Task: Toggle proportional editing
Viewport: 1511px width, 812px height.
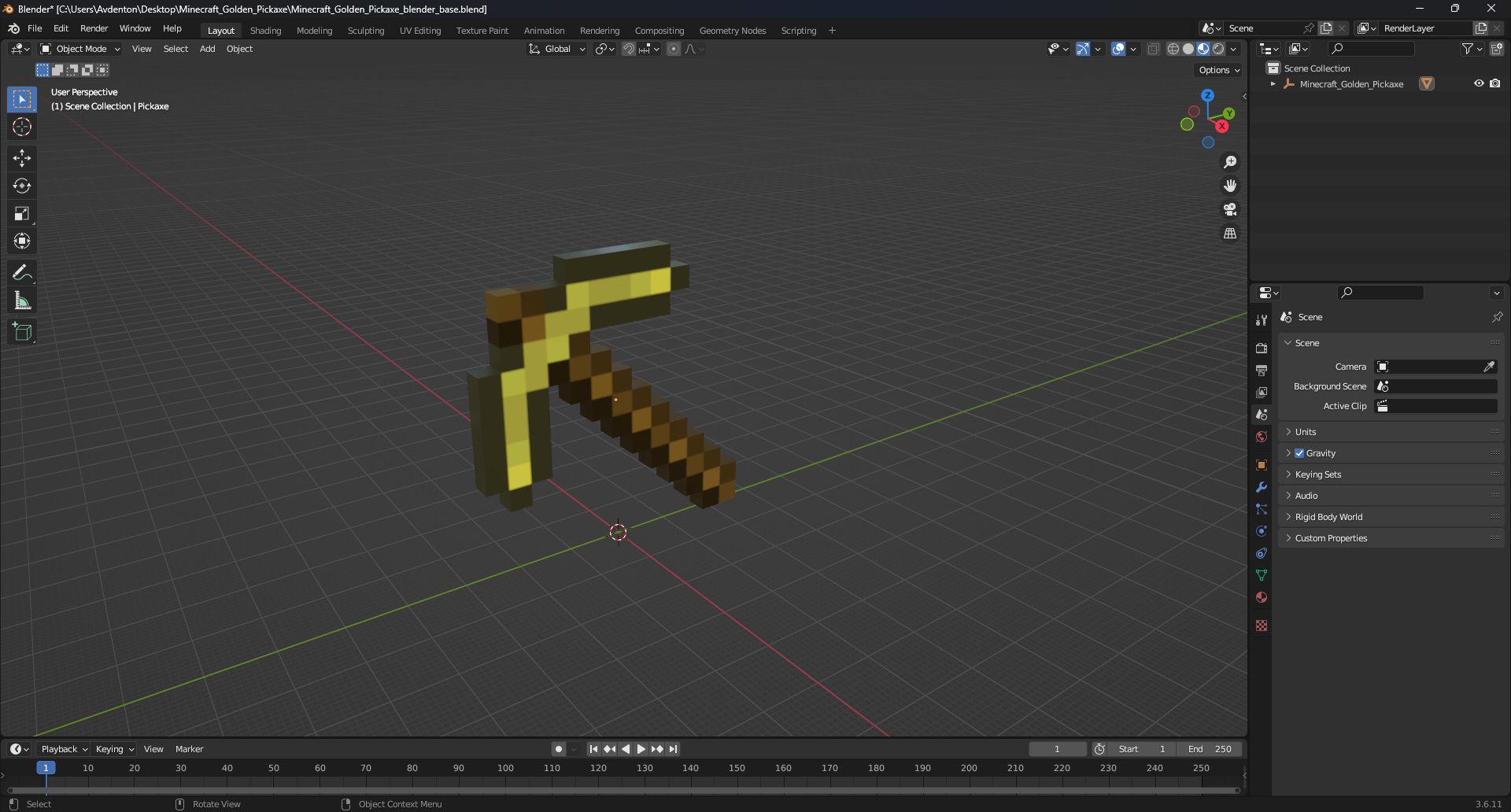Action: (x=674, y=49)
